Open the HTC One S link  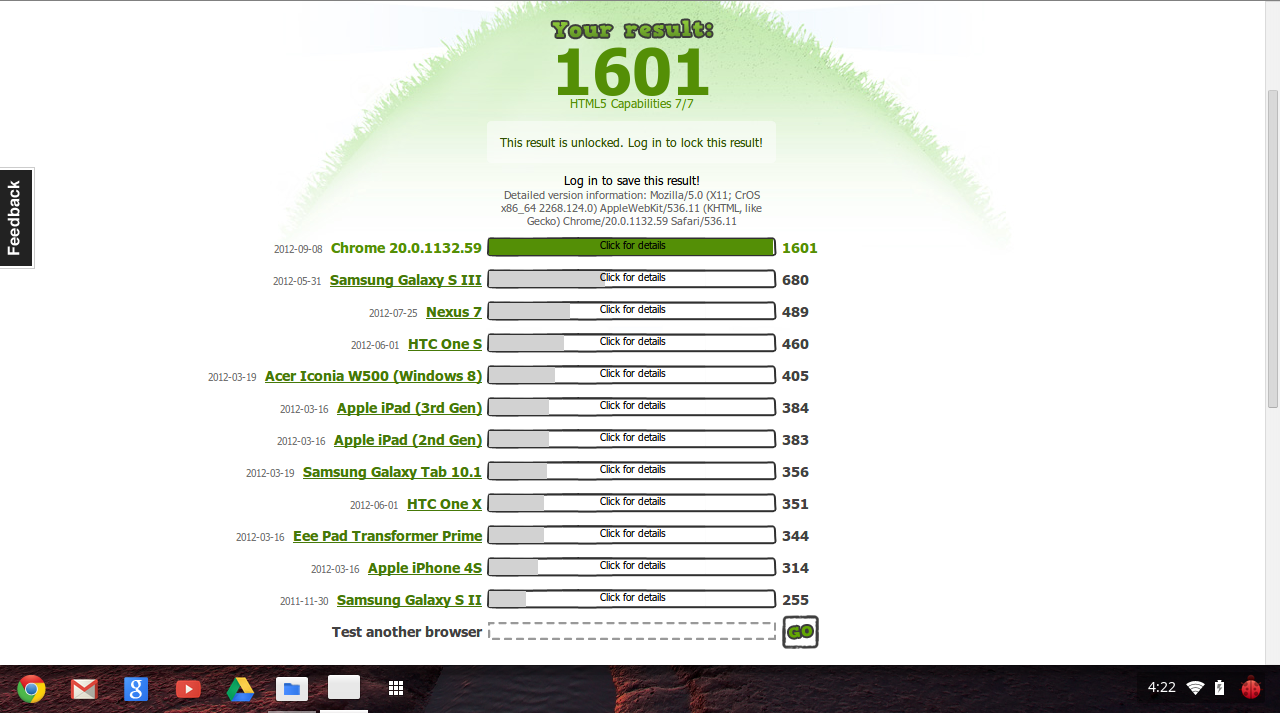(445, 344)
